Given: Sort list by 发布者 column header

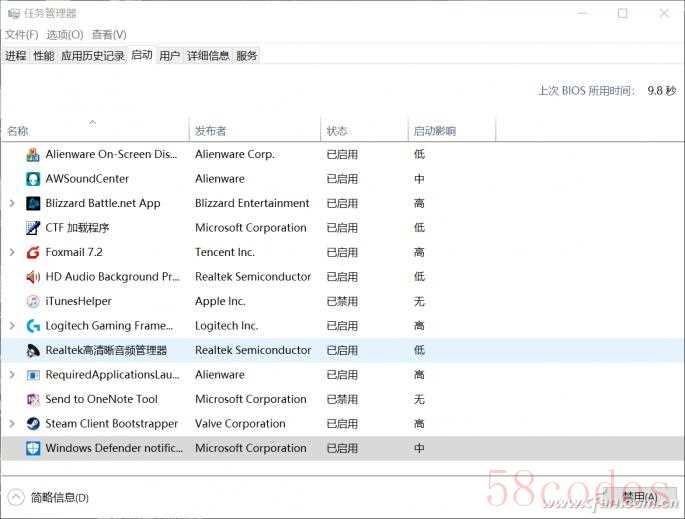Looking at the screenshot, I should pyautogui.click(x=211, y=131).
